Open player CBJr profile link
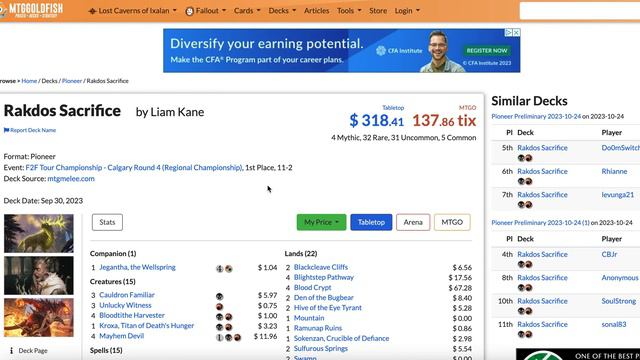Image resolution: width=640 pixels, height=360 pixels. 609,254
